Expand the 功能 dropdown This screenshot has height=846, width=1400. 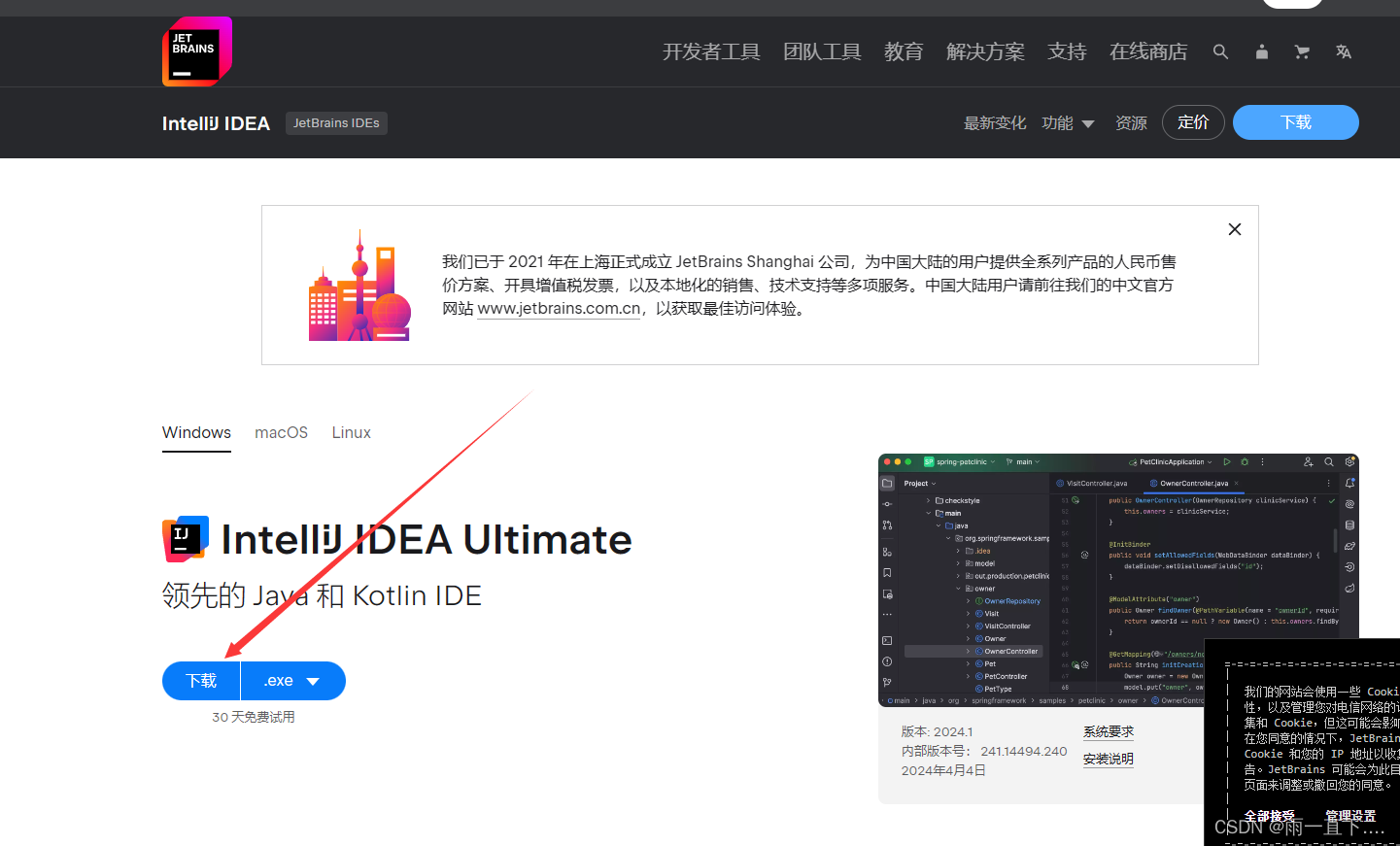point(1068,123)
